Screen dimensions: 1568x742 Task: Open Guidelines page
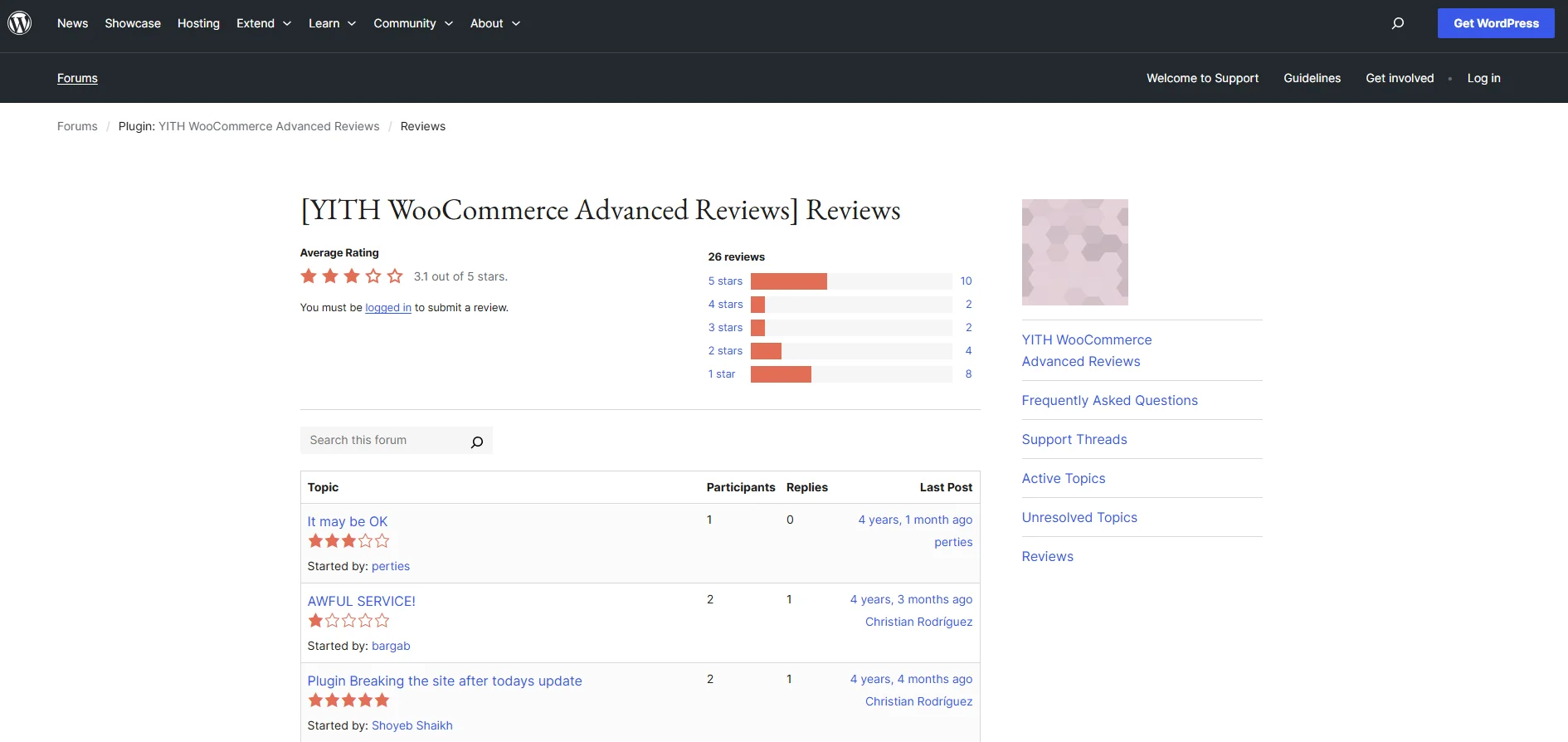coord(1312,78)
